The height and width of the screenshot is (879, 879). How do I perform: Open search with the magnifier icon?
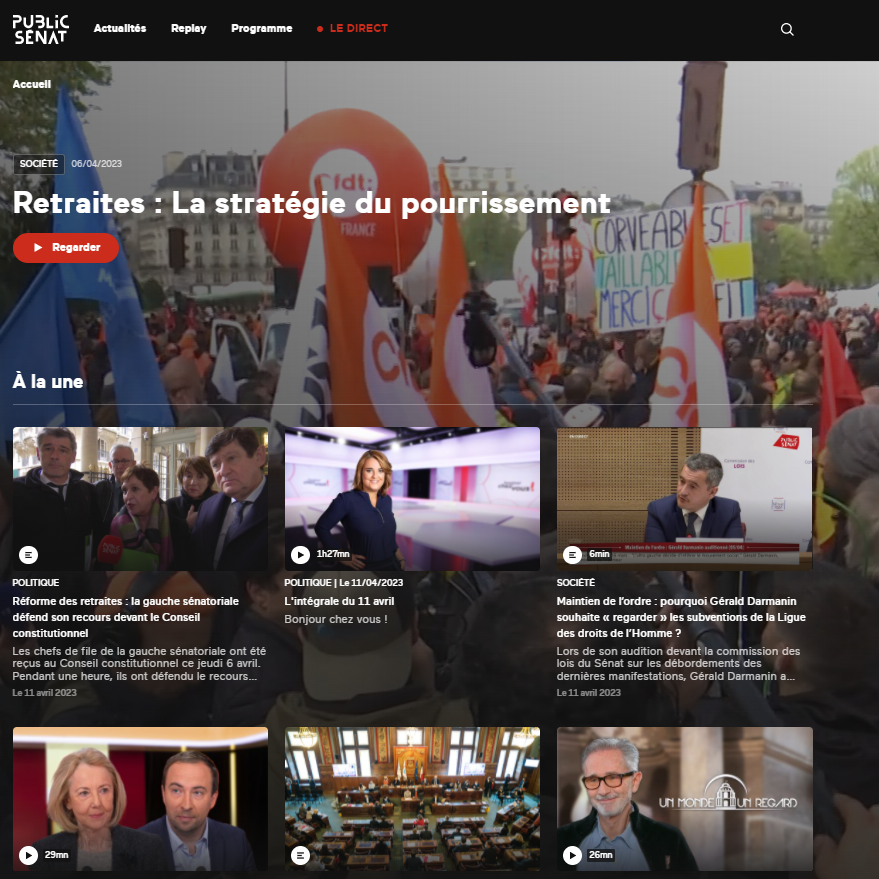(x=787, y=29)
